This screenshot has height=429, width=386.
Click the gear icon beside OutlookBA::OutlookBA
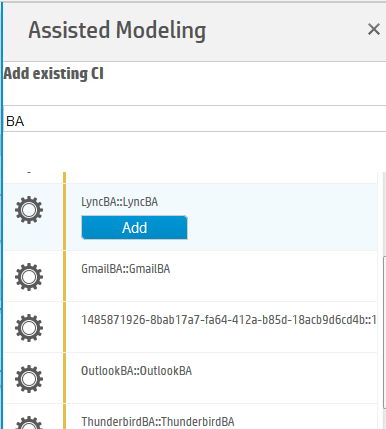(29, 379)
